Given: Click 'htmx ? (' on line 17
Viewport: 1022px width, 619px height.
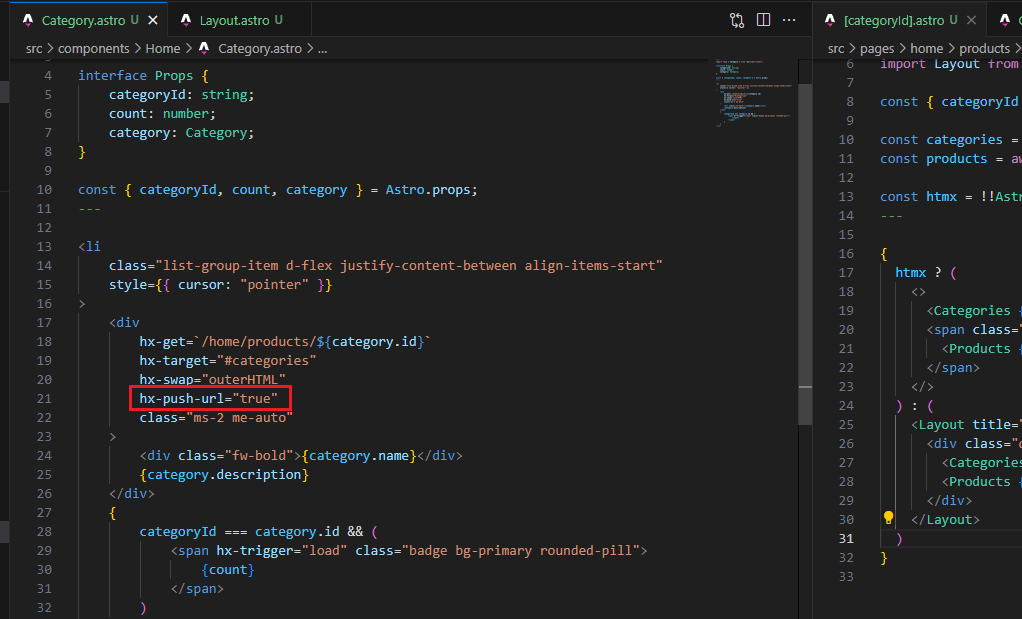Looking at the screenshot, I should 926,272.
